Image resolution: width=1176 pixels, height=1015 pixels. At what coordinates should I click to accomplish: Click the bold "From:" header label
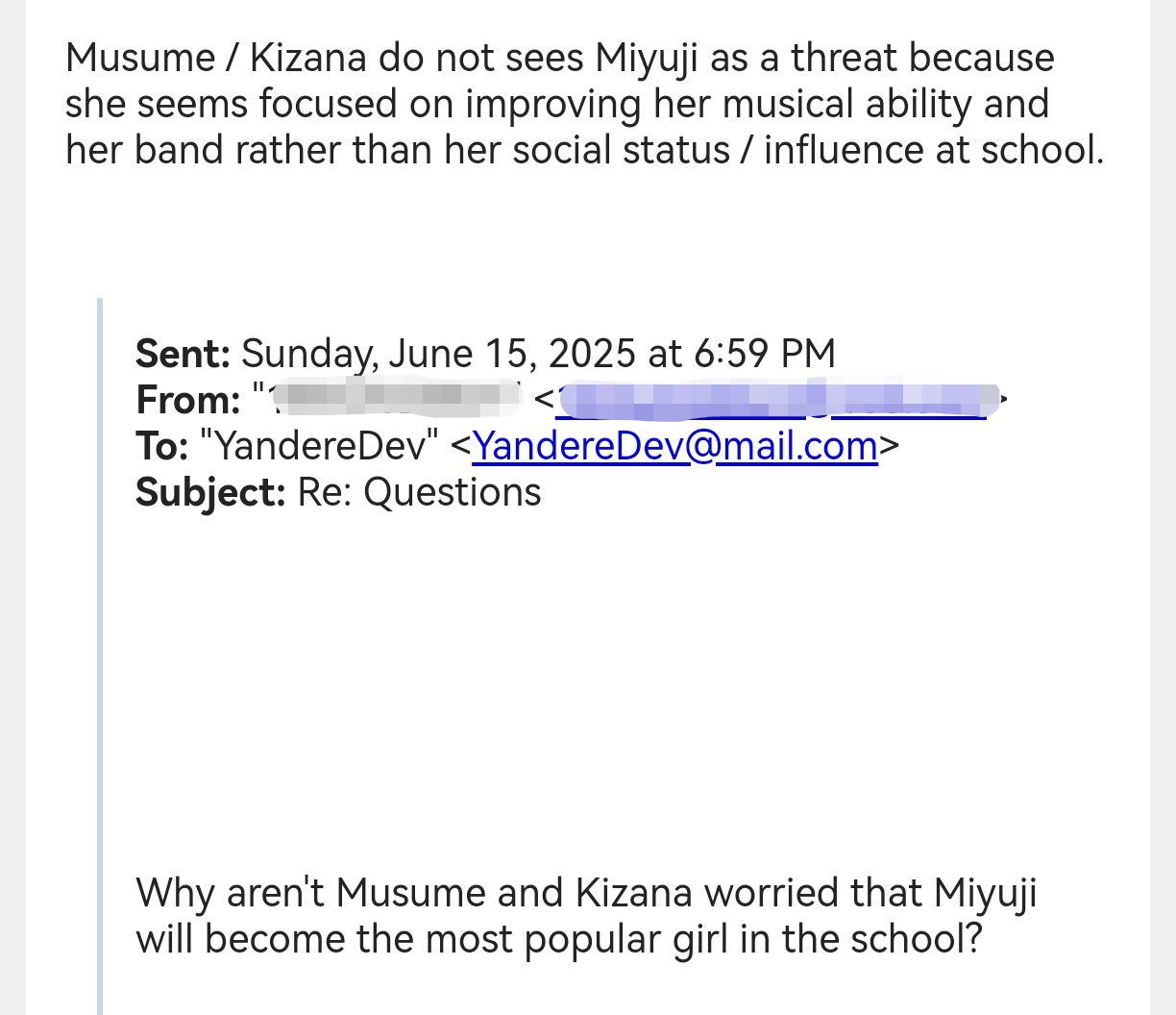(x=188, y=400)
